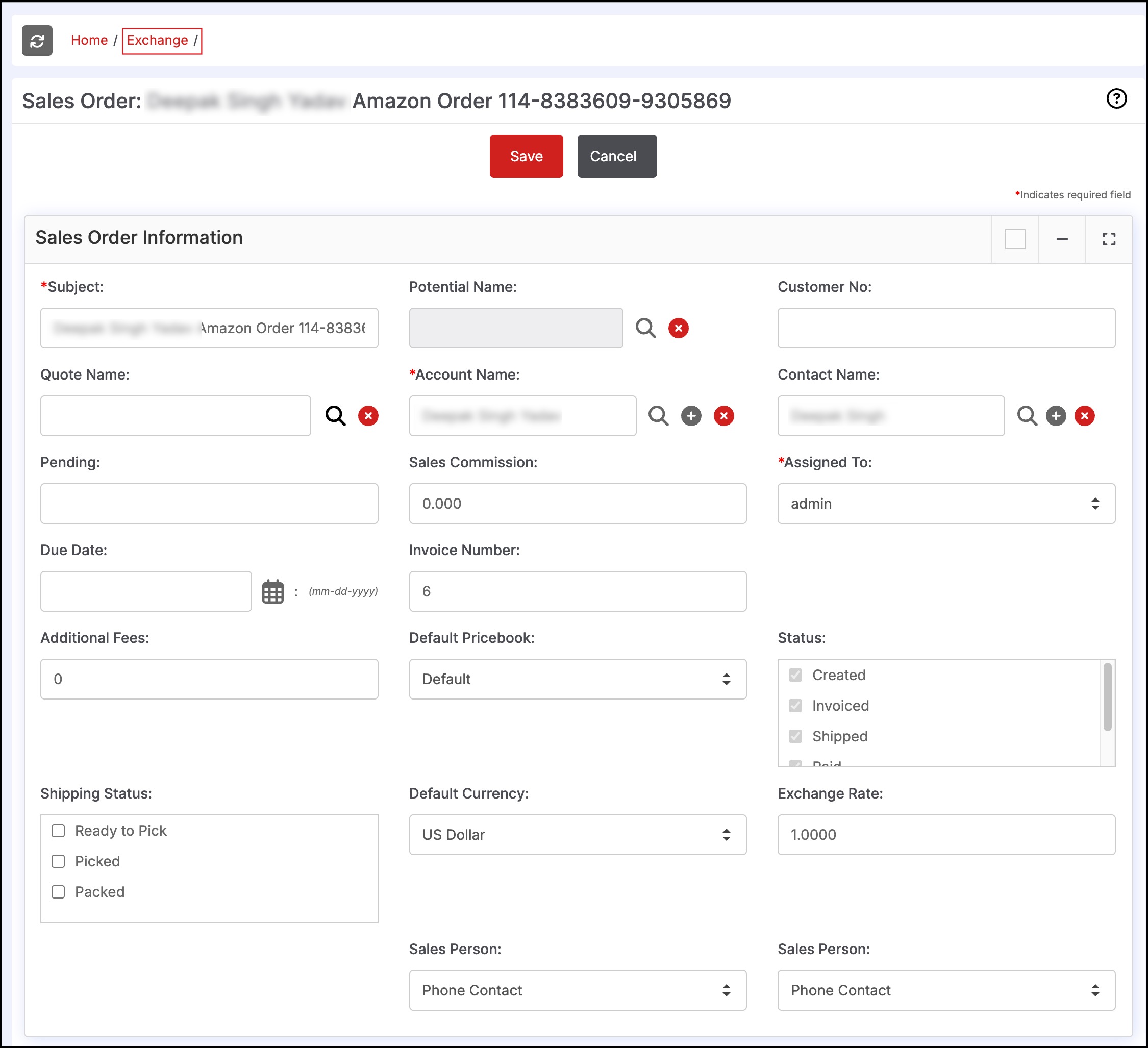Image resolution: width=1148 pixels, height=1048 pixels.
Task: Search for a Quote Name with magnifier
Action: pyautogui.click(x=335, y=416)
